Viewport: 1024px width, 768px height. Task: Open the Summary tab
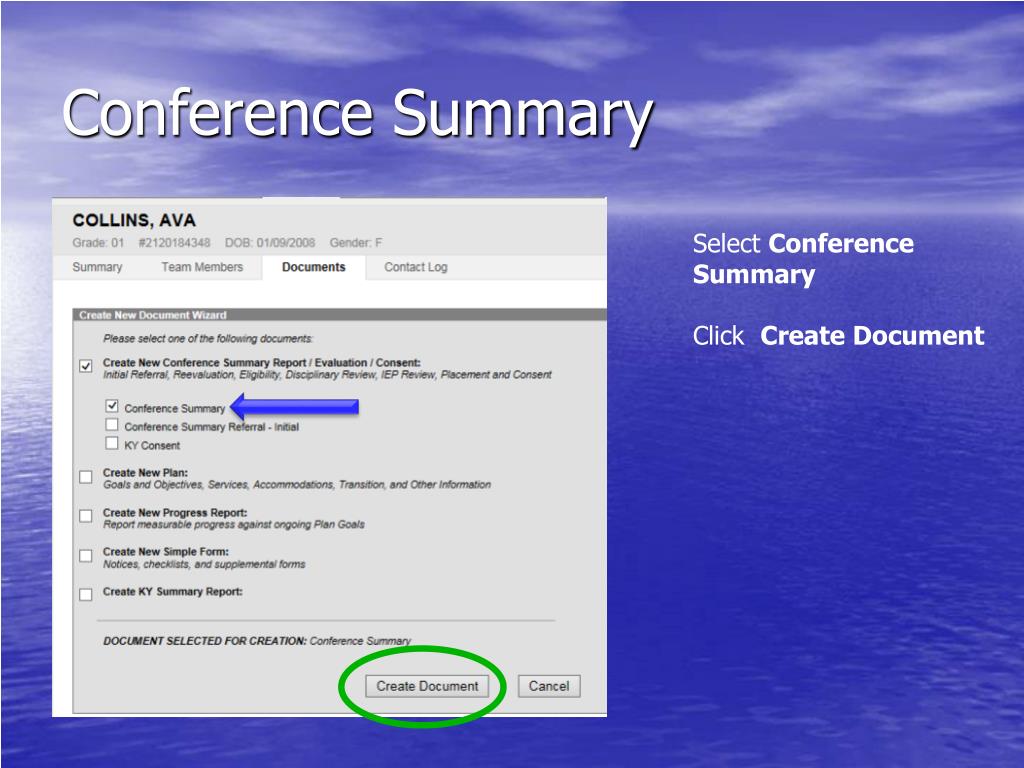tap(97, 267)
